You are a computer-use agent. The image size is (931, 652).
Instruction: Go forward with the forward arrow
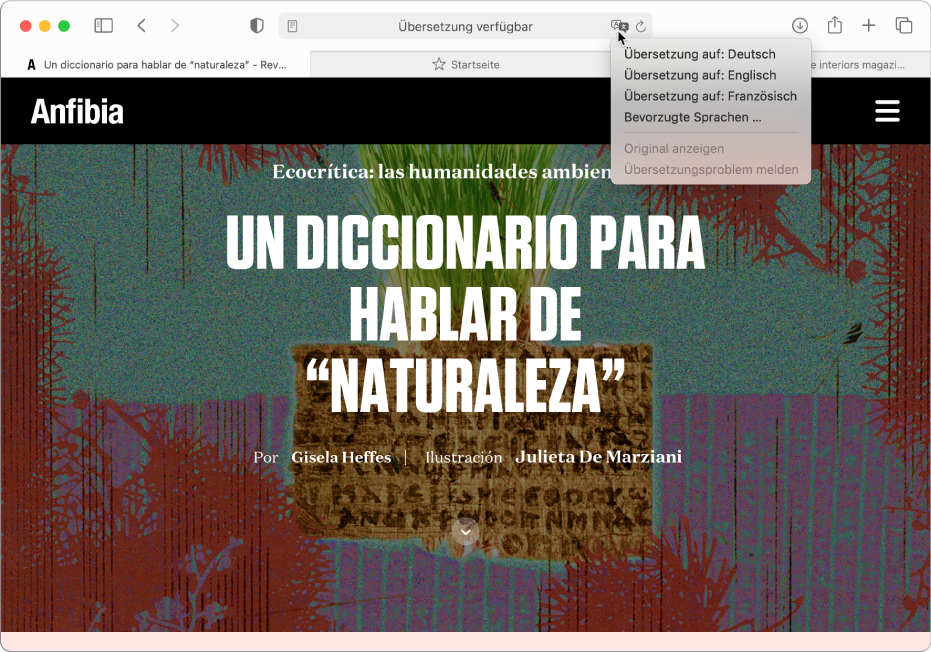175,26
